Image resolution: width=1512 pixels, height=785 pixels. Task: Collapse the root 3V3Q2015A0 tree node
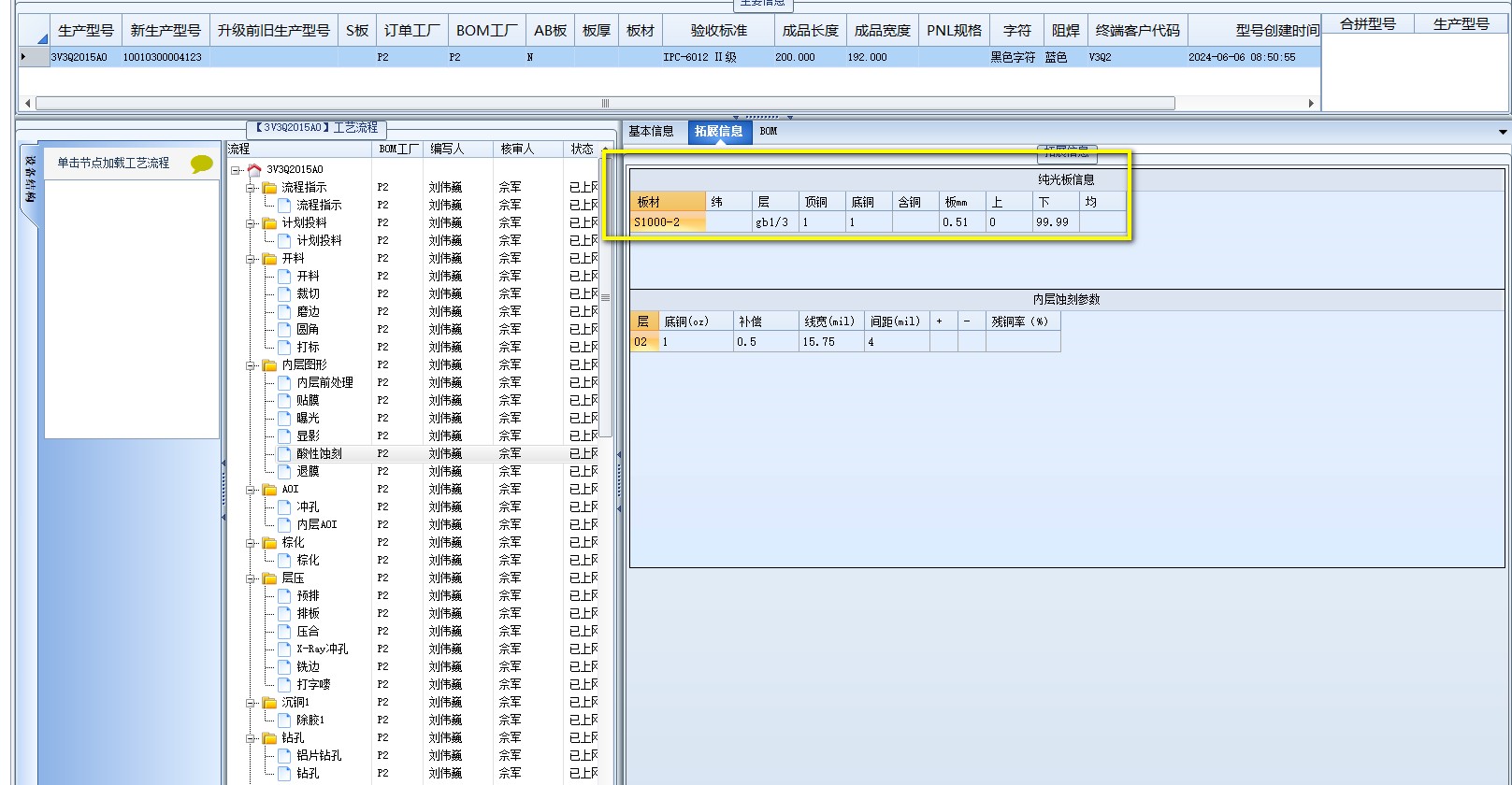(237, 170)
